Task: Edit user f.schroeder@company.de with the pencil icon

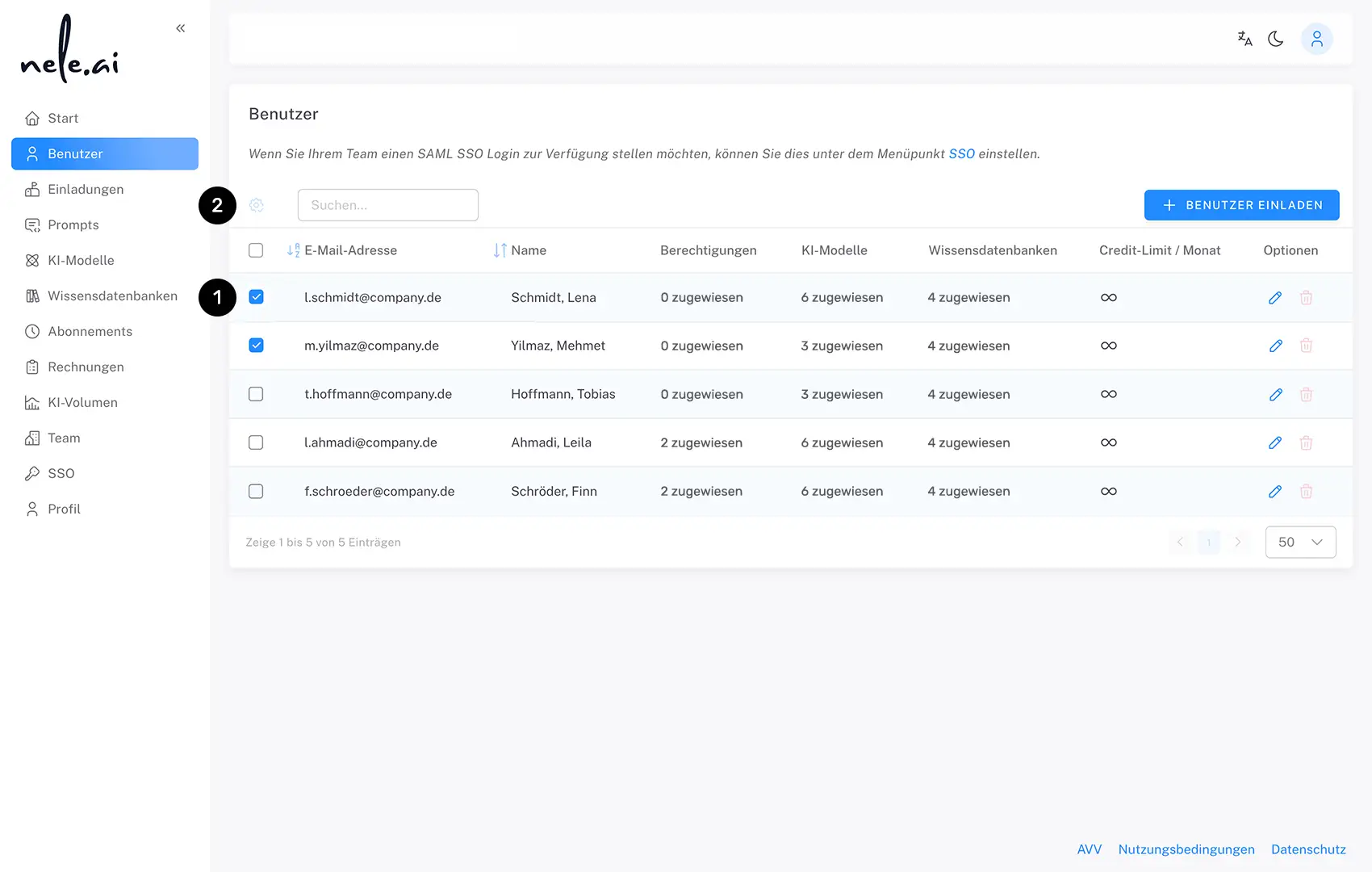Action: (x=1275, y=491)
